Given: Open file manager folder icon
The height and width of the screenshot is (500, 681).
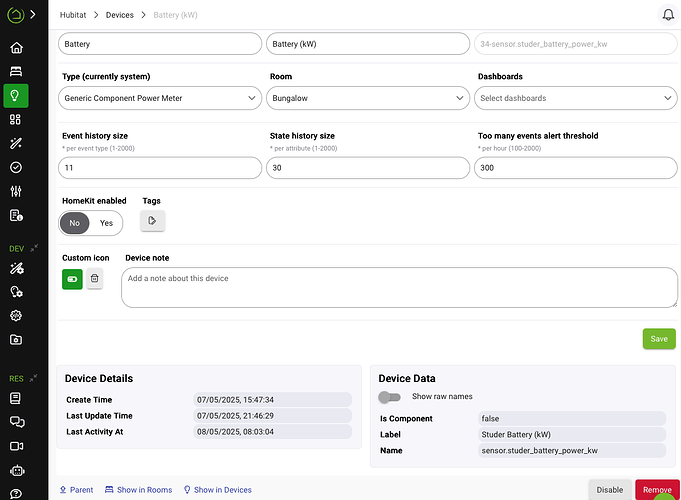Looking at the screenshot, I should point(16,340).
